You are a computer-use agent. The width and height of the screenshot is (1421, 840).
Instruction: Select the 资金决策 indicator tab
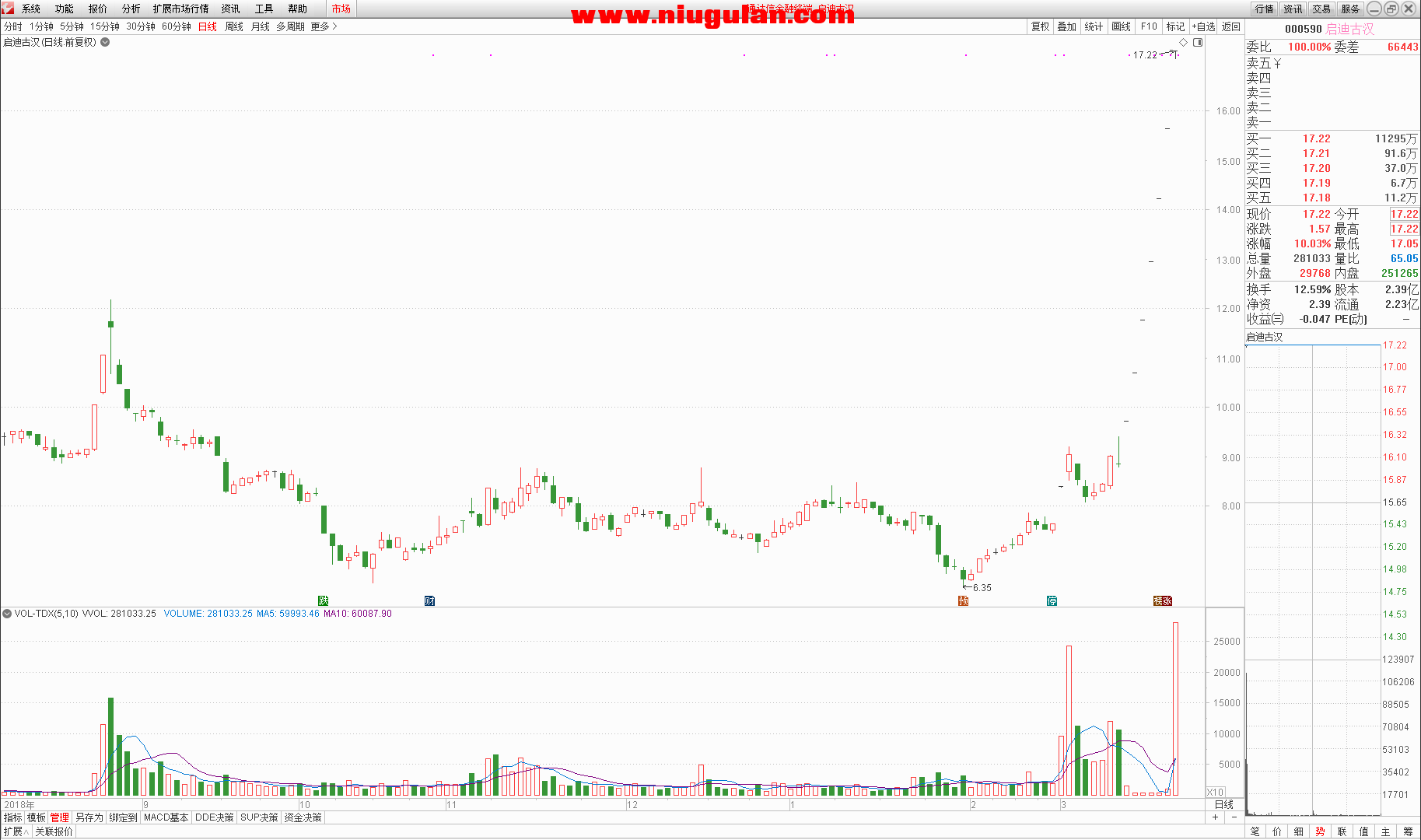[x=303, y=817]
